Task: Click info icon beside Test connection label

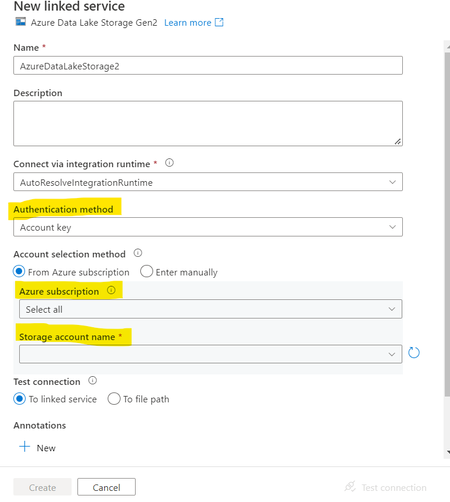Action: 92,380
